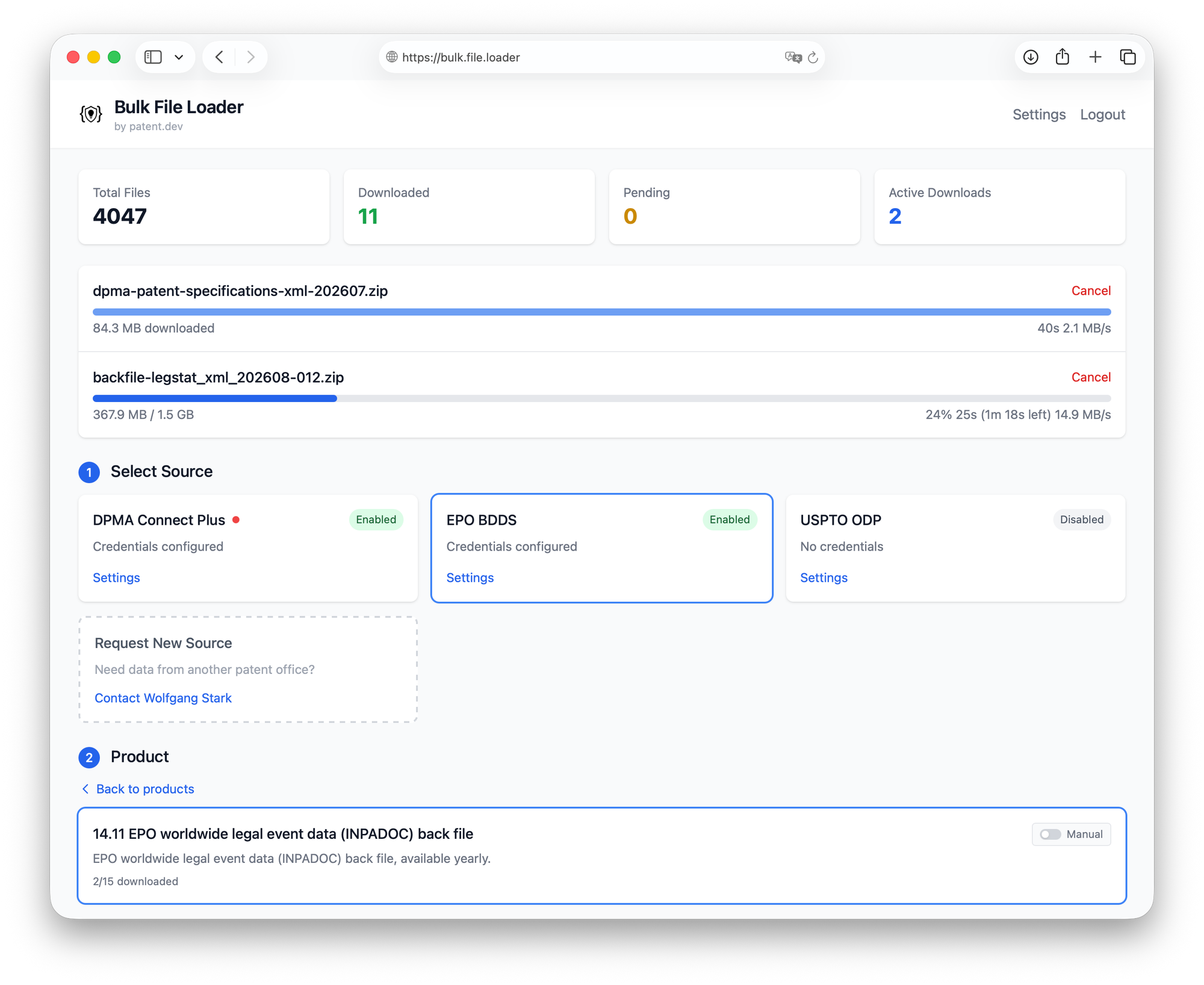Show tab overview icon
This screenshot has width=1204, height=985.
pyautogui.click(x=1128, y=57)
